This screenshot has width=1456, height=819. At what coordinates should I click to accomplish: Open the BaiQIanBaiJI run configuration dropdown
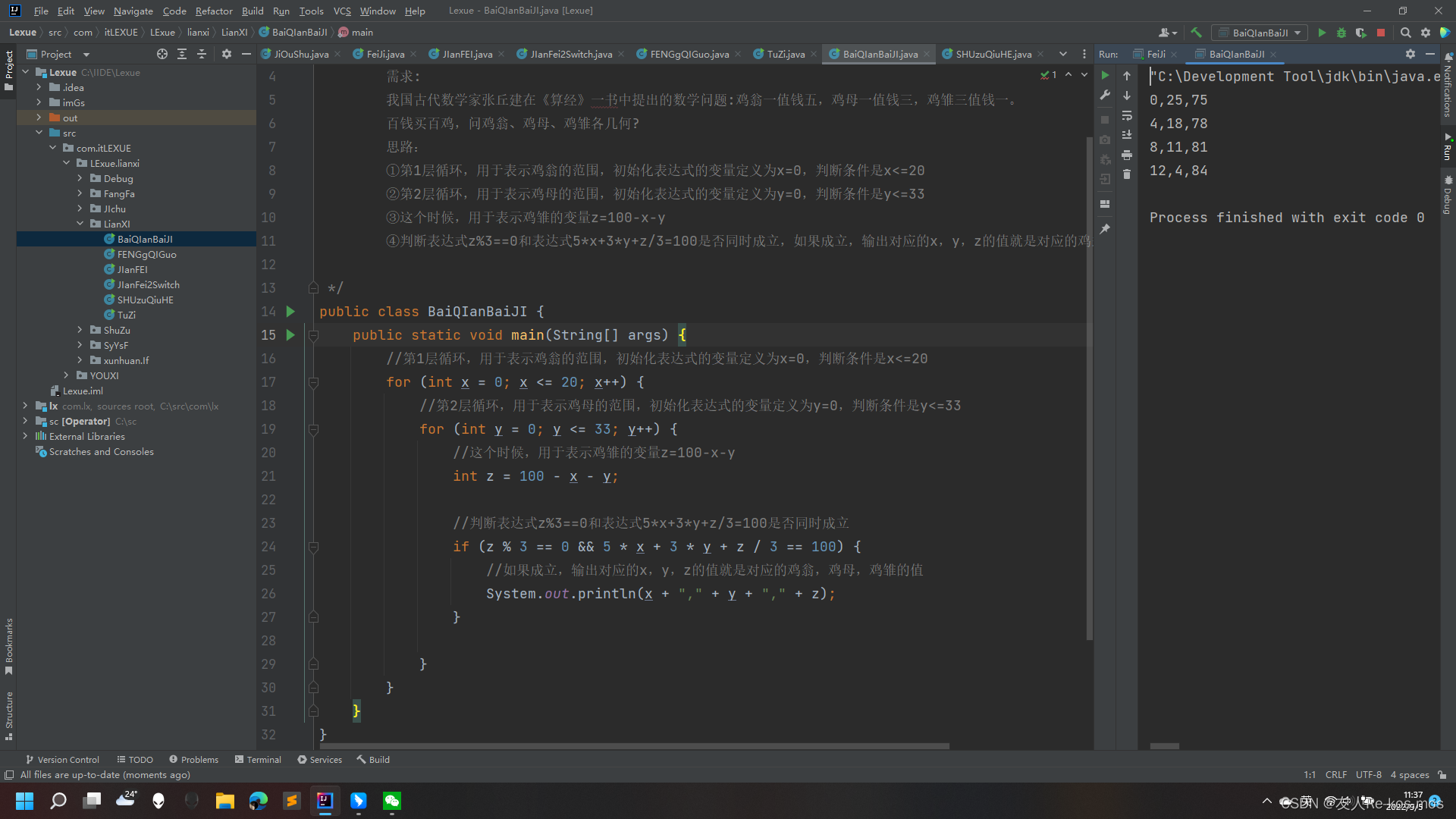[x=1260, y=33]
